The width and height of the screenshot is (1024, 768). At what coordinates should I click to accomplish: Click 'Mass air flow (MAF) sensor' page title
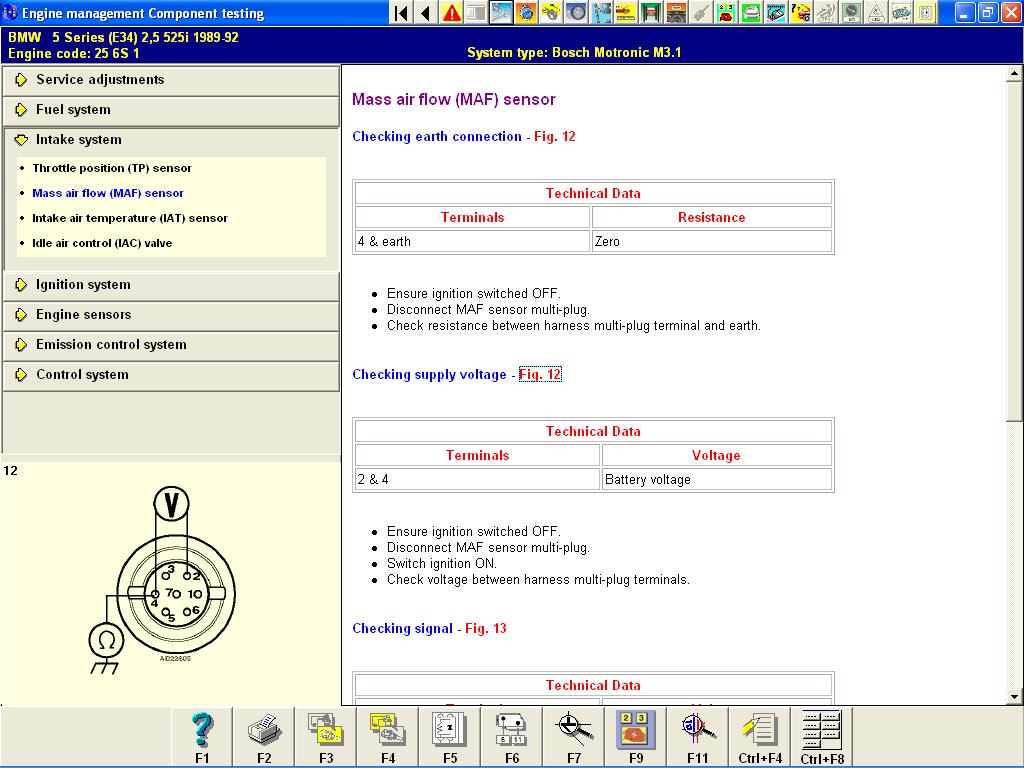pos(454,99)
